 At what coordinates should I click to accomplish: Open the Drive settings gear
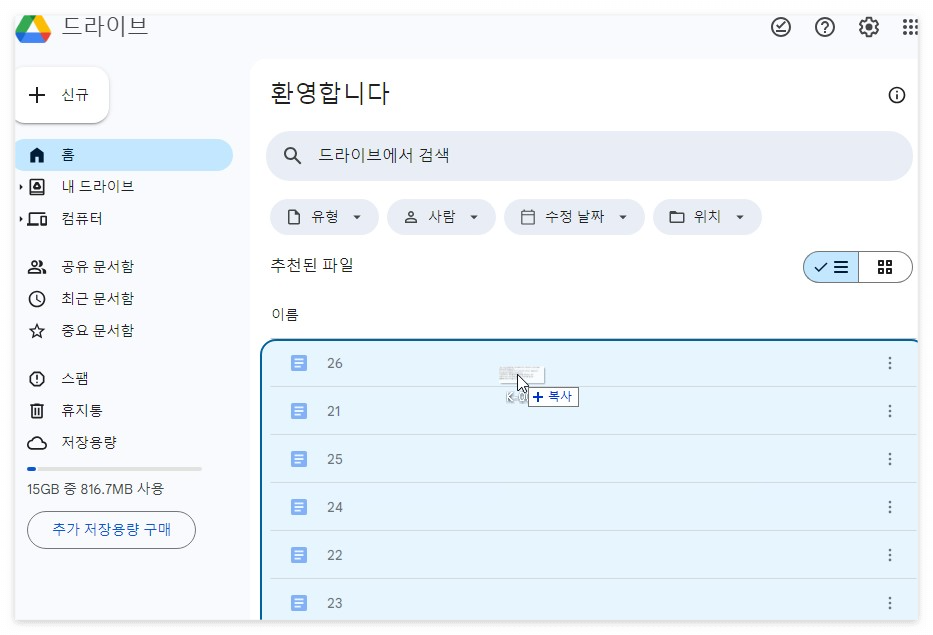[x=866, y=27]
